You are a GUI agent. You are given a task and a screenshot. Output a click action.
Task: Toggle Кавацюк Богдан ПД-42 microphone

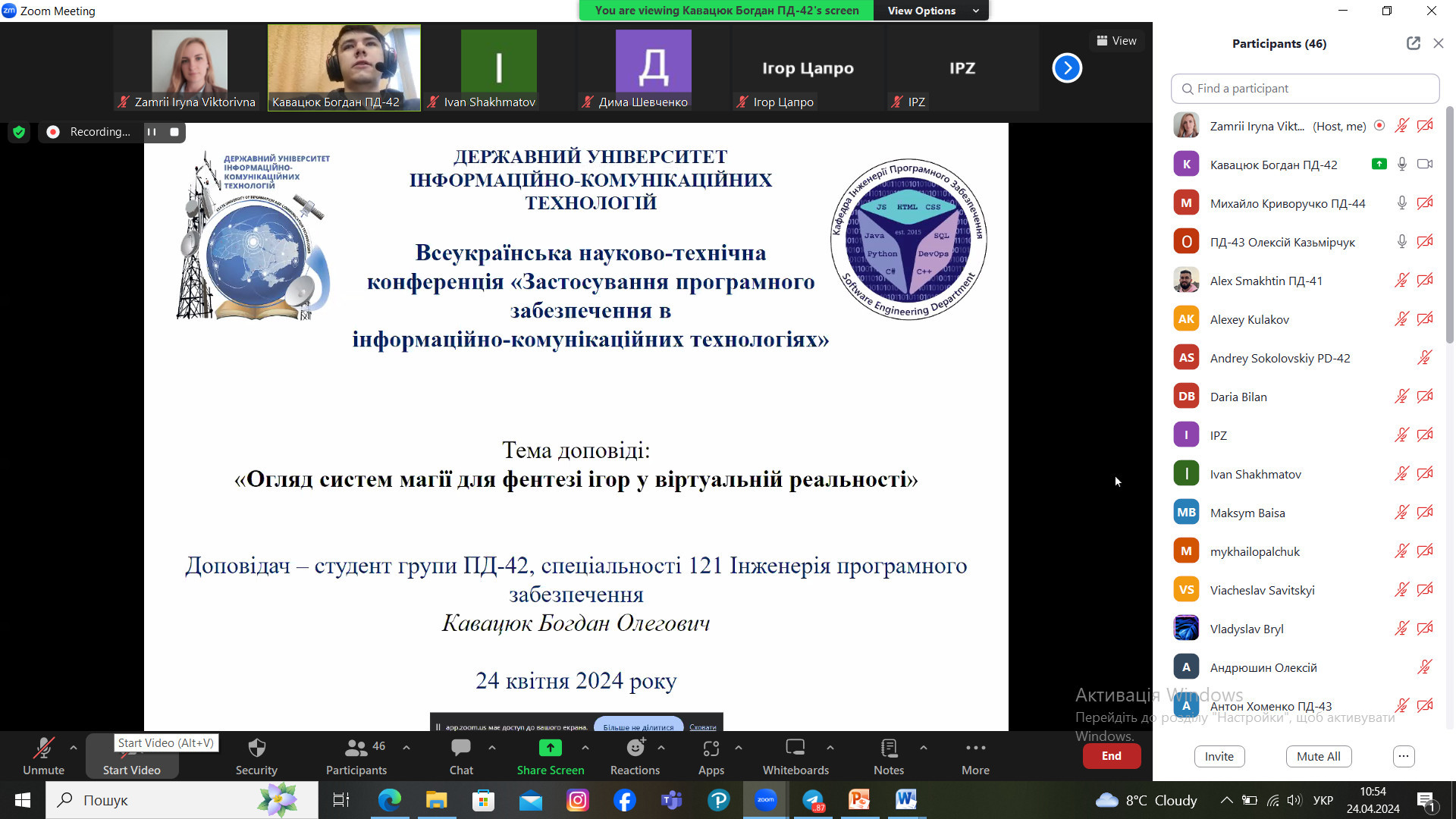click(1402, 165)
